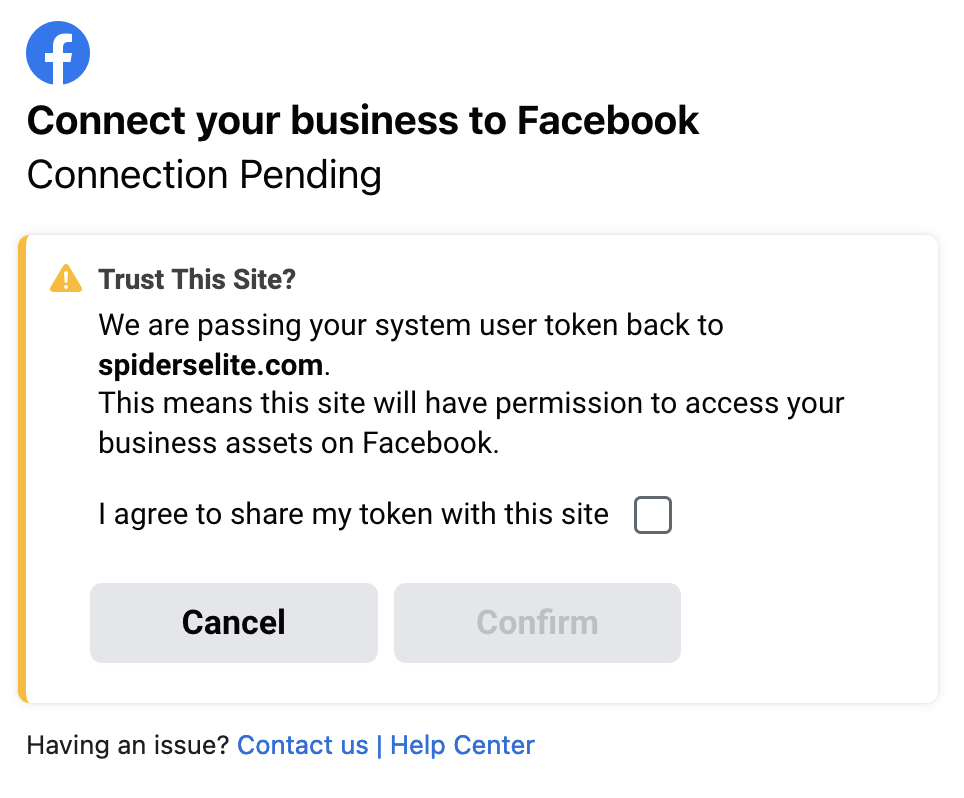Select the word 'Facebook' in the main heading
The height and width of the screenshot is (798, 964).
[x=608, y=120]
